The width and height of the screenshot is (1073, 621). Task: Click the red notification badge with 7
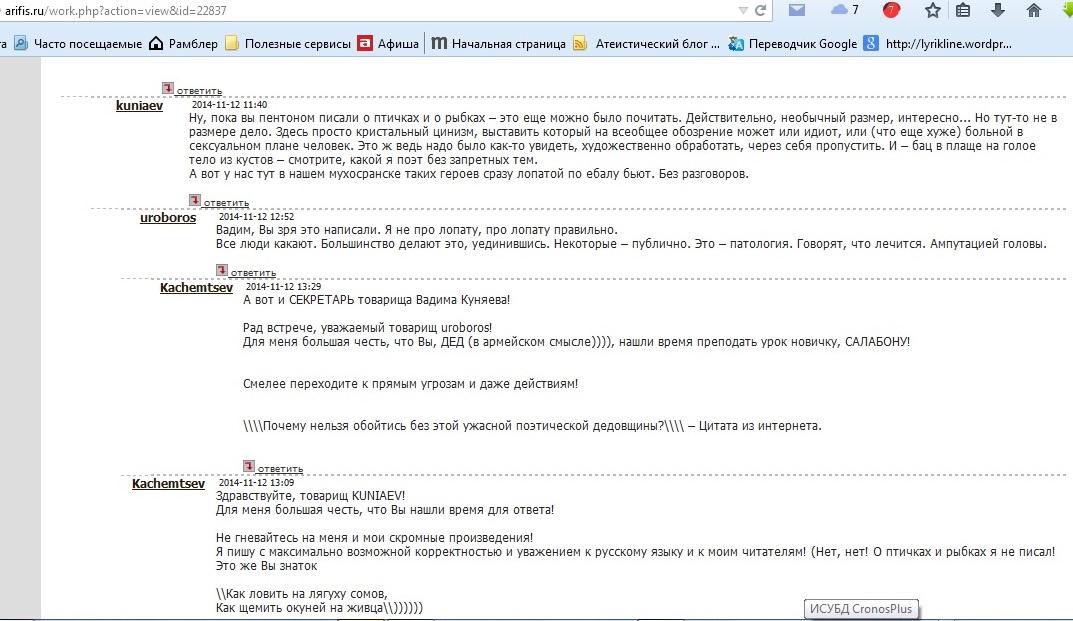(x=891, y=10)
